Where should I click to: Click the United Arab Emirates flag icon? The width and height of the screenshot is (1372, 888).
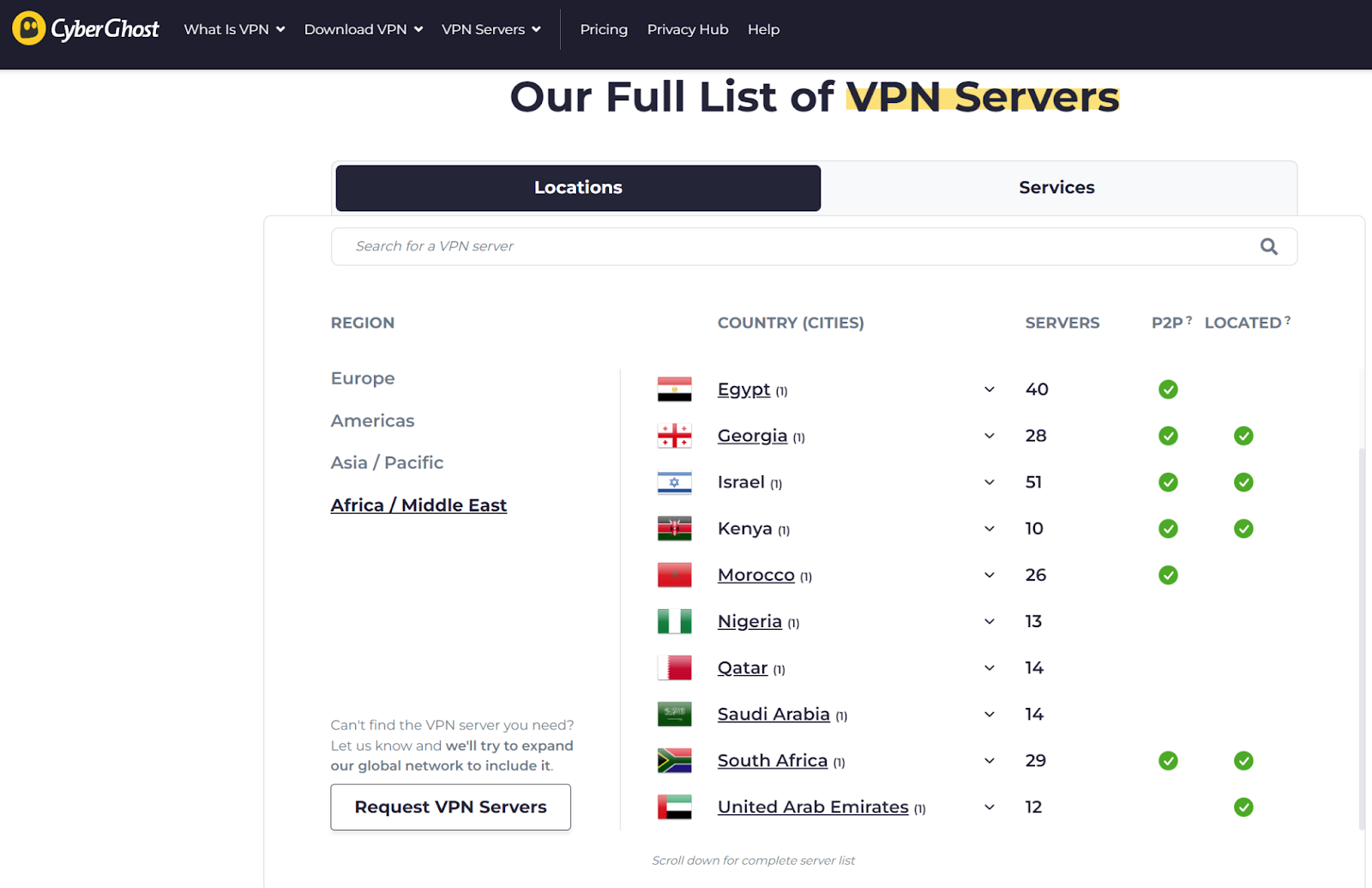[674, 806]
